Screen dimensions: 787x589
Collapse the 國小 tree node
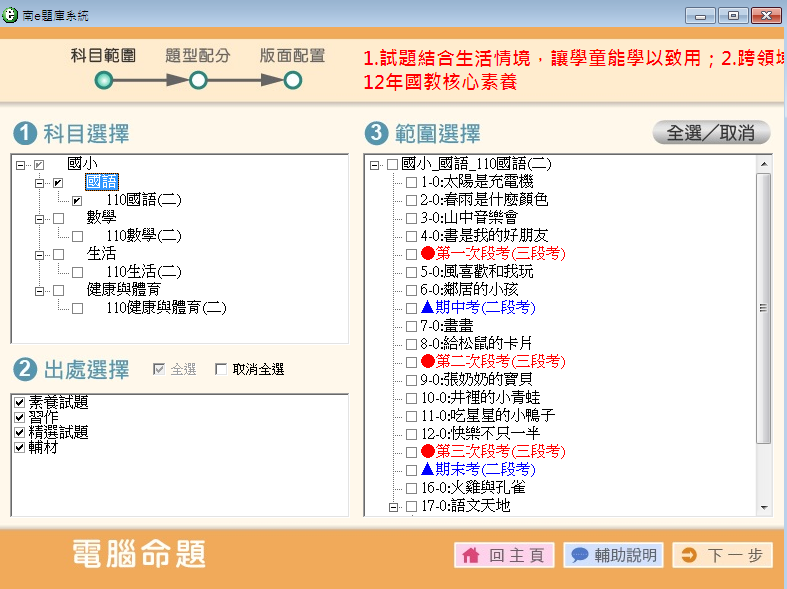pos(21,165)
